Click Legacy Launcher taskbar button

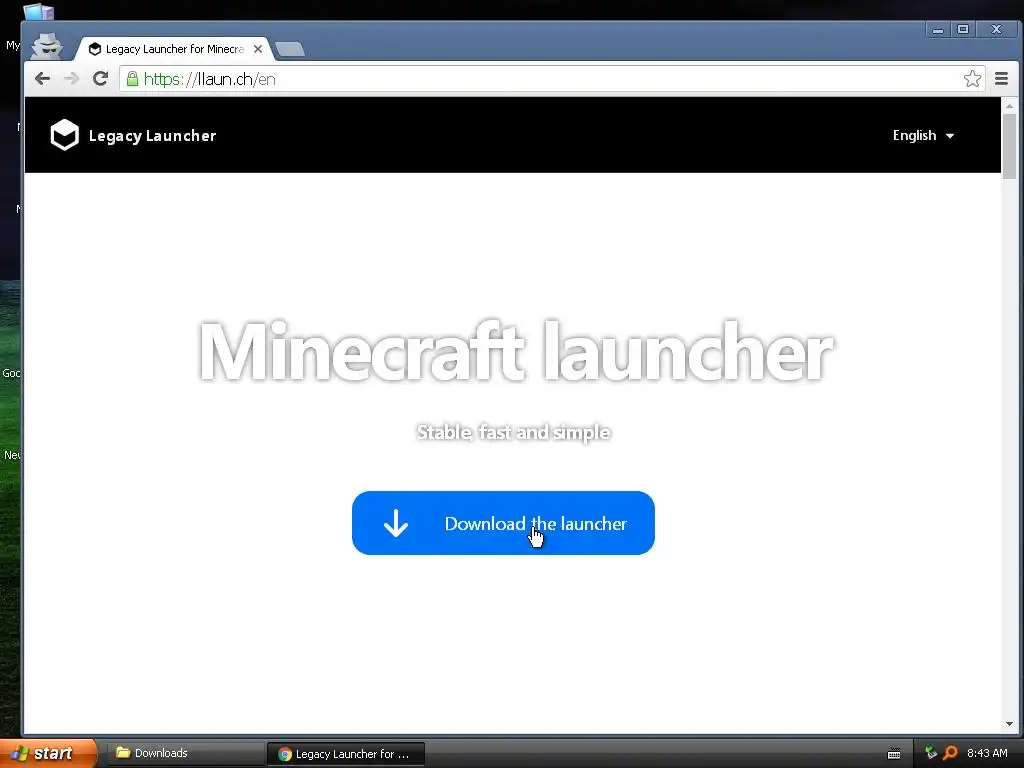(346, 754)
